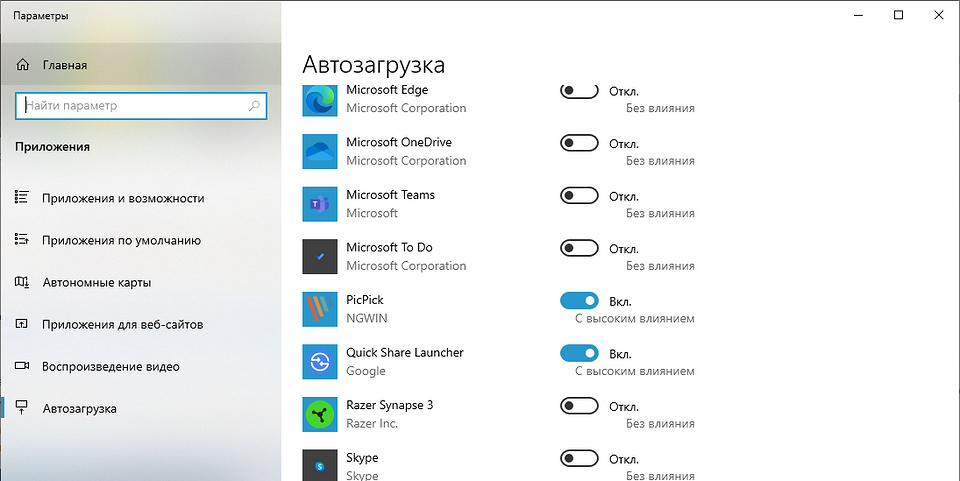Select Автозагрузка in the sidebar
This screenshot has height=481, width=960.
pos(141,409)
